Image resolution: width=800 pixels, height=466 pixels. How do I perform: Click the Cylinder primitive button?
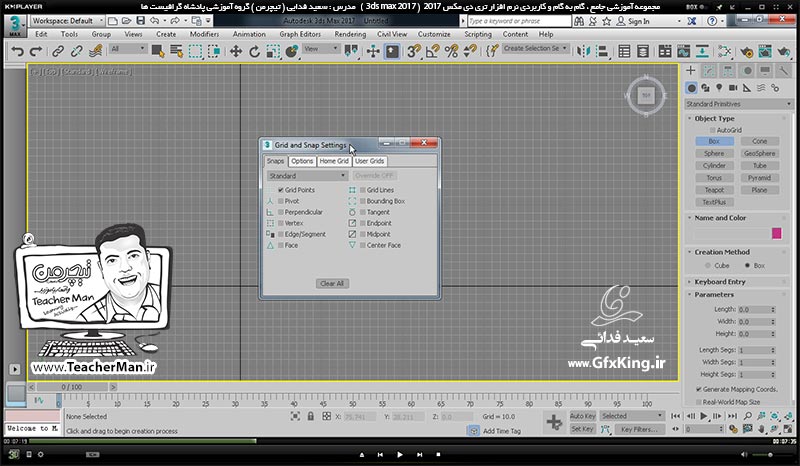click(714, 165)
